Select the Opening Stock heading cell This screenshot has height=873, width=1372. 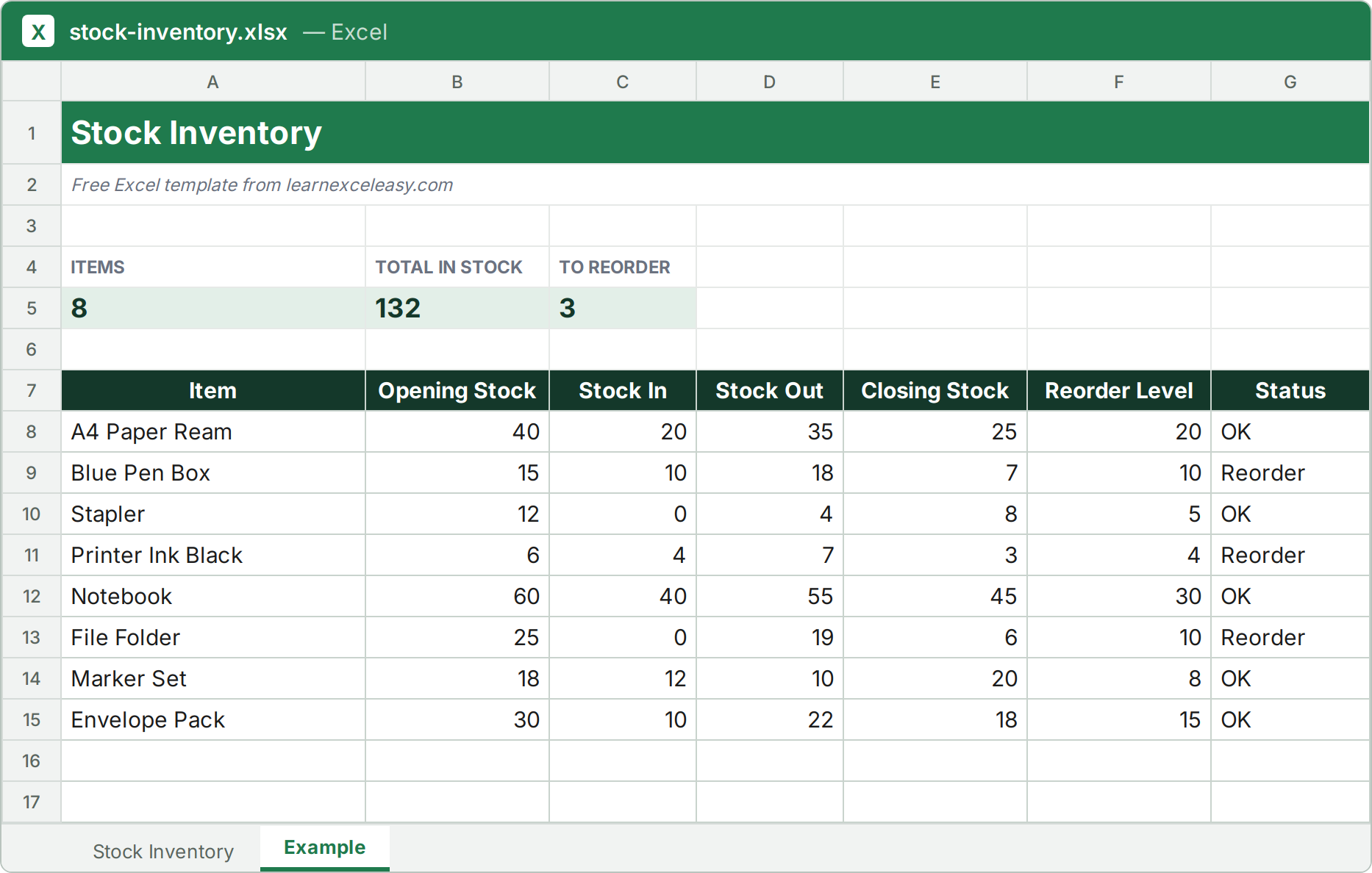(x=457, y=390)
